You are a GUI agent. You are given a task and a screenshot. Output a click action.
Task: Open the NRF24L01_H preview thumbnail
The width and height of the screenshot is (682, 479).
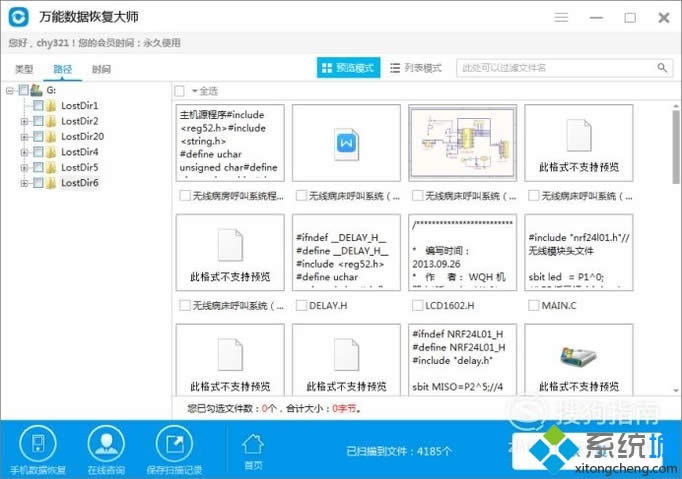pyautogui.click(x=462, y=359)
